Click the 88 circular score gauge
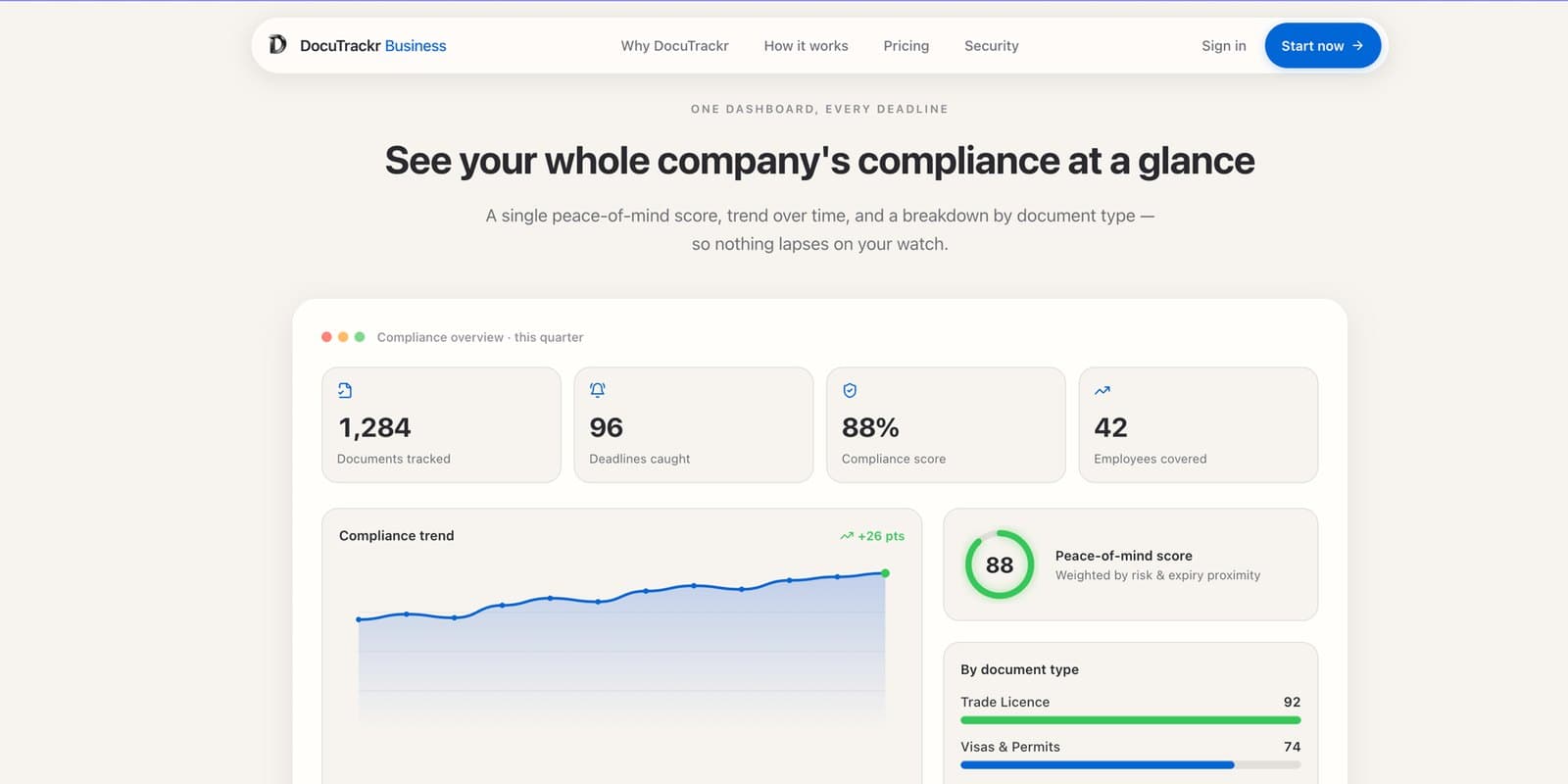 (1000, 564)
